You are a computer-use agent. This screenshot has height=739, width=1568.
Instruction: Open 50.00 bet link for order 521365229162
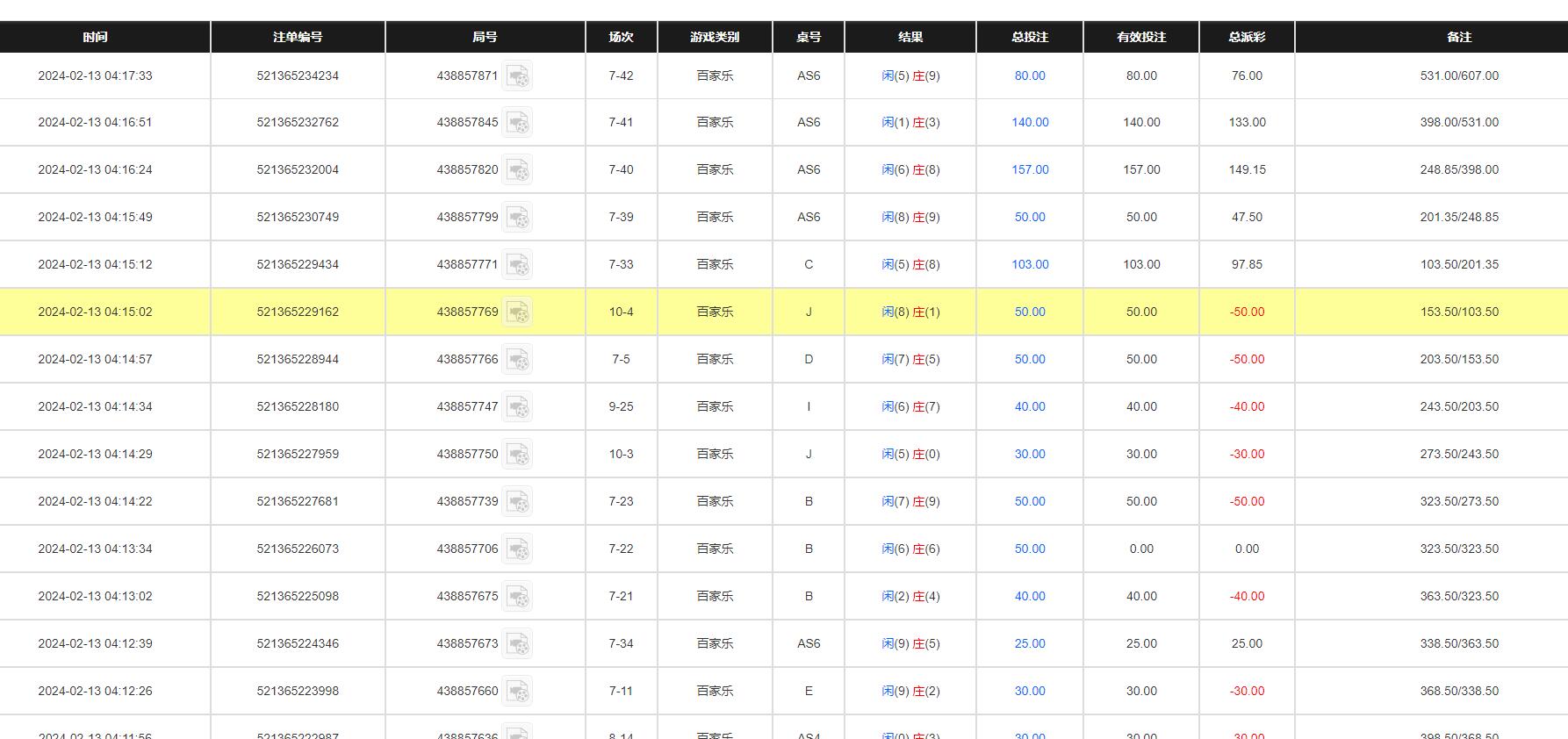point(1030,312)
